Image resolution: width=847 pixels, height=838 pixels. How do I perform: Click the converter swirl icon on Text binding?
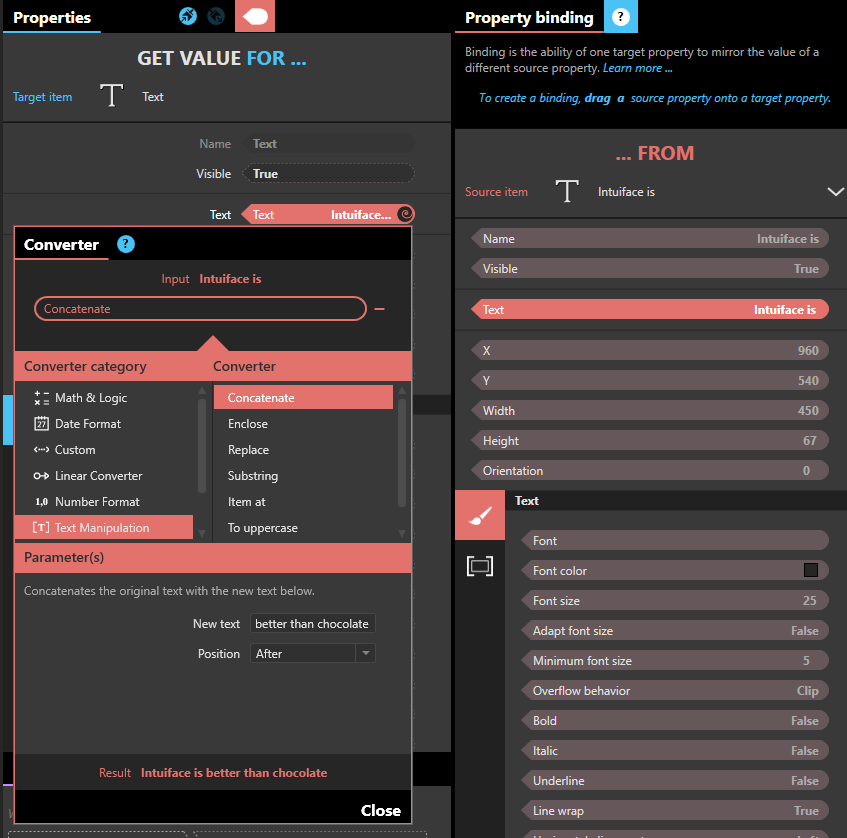[x=405, y=214]
